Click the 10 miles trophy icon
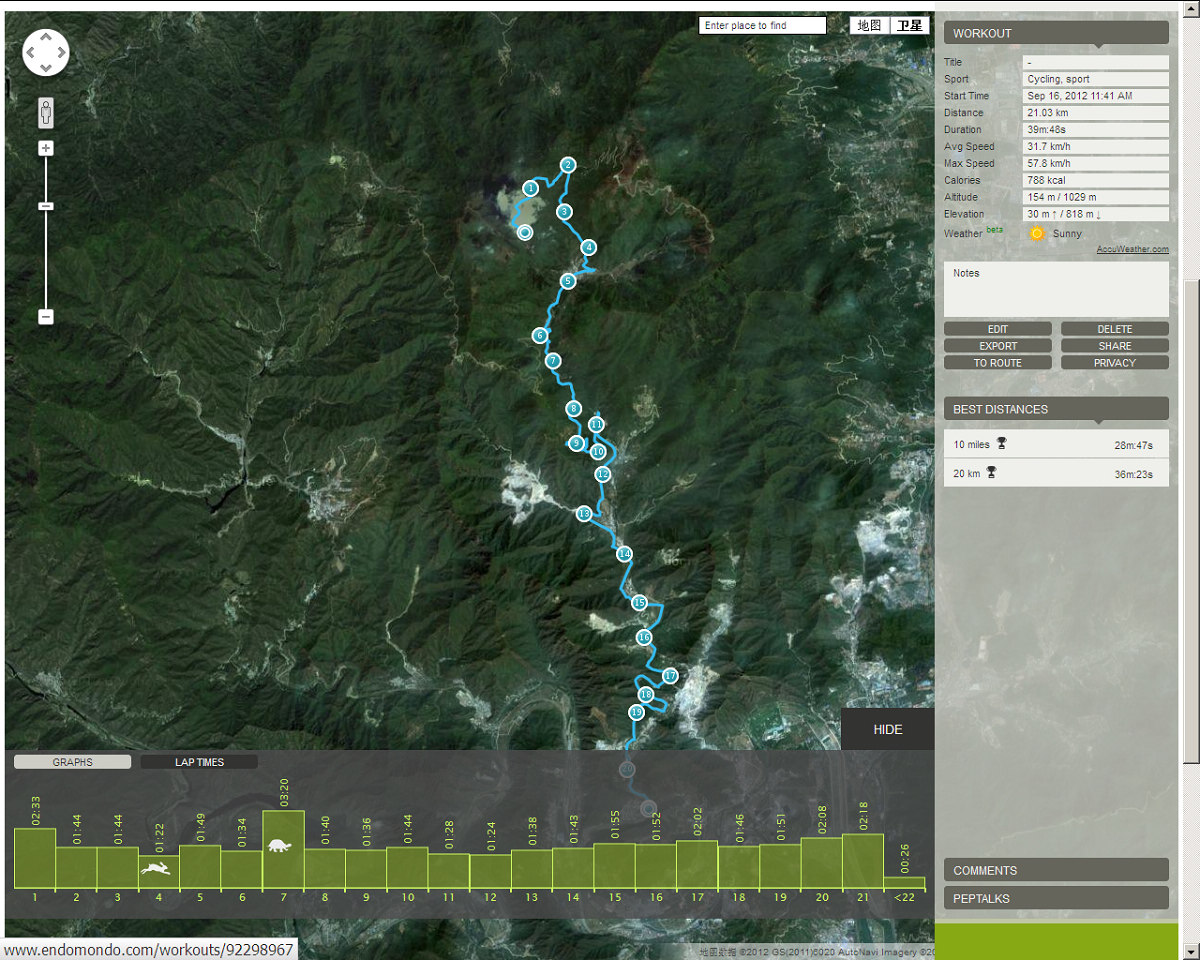The image size is (1200, 960). point(1001,444)
